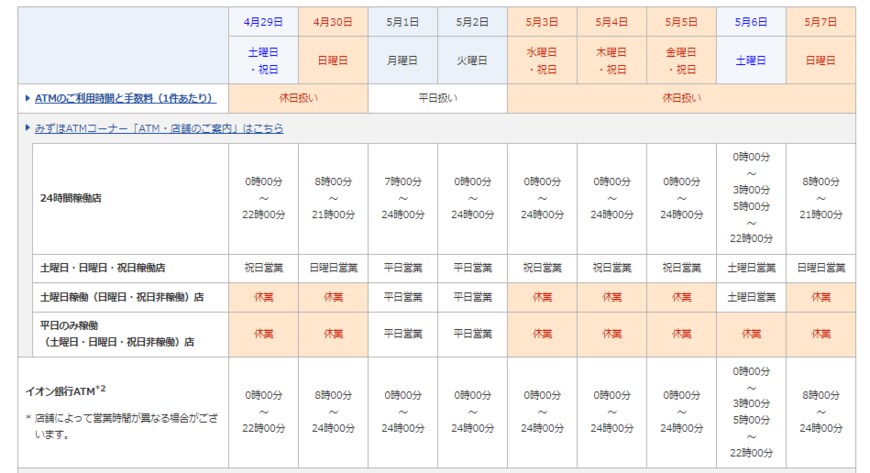Click the イオン銀行ATM row heading
Viewport: 870px width, 473px height.
62,389
